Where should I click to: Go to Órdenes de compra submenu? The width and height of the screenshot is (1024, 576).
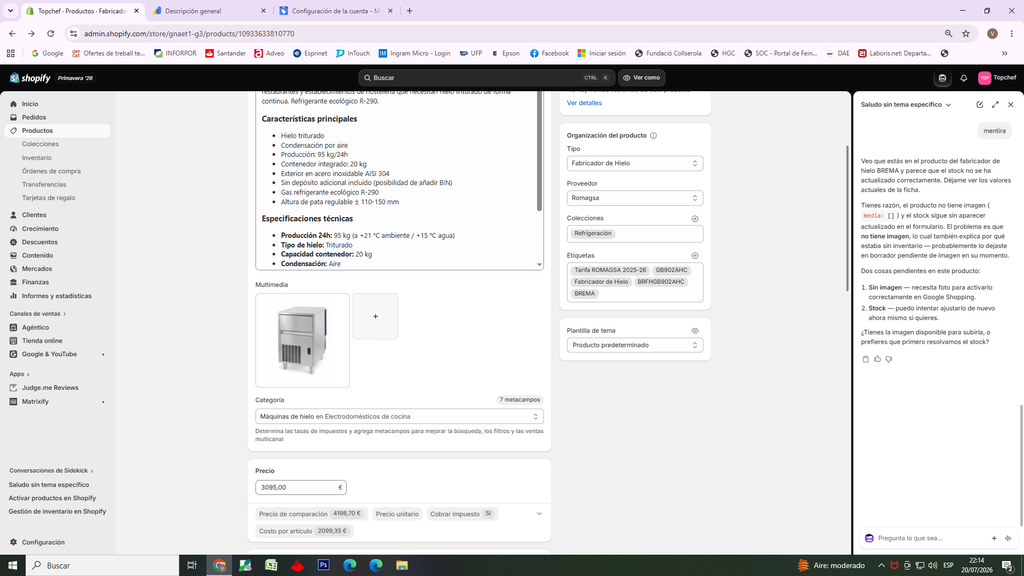[x=51, y=171]
